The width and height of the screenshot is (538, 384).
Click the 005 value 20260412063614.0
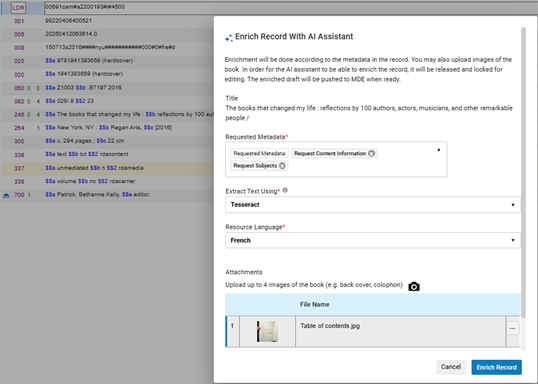coord(71,34)
